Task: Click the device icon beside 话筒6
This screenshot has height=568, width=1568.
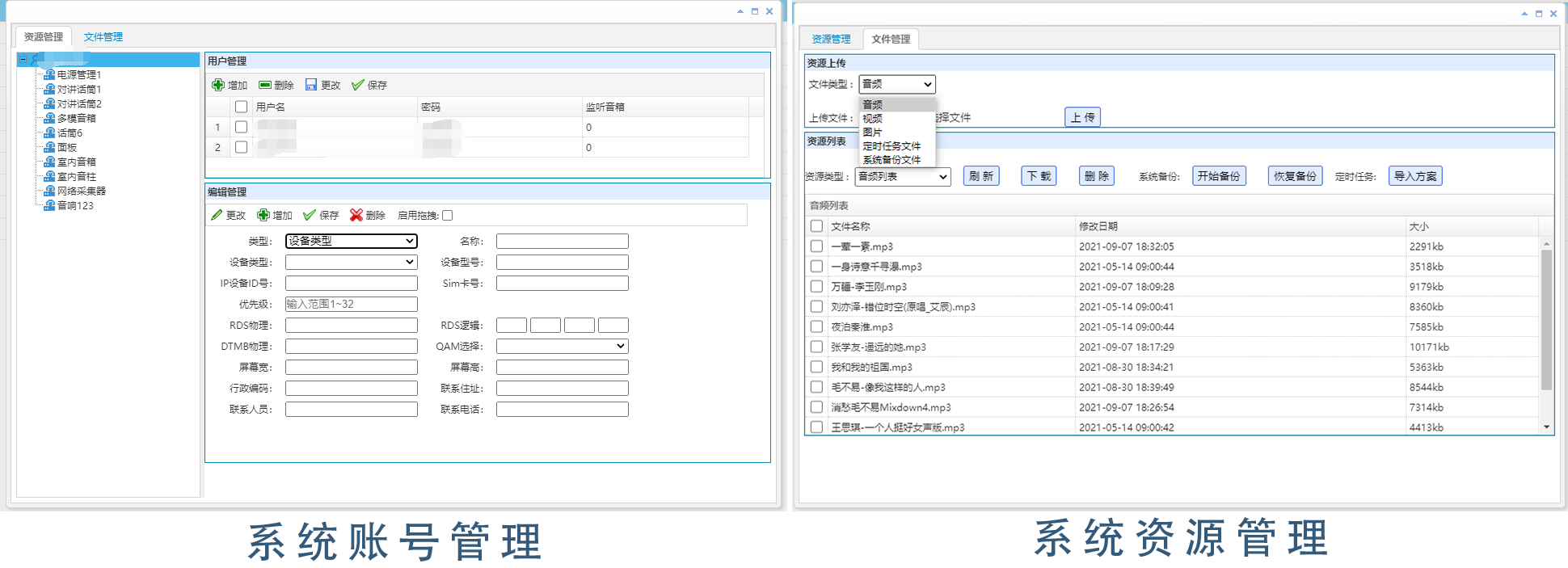Action: [x=49, y=133]
